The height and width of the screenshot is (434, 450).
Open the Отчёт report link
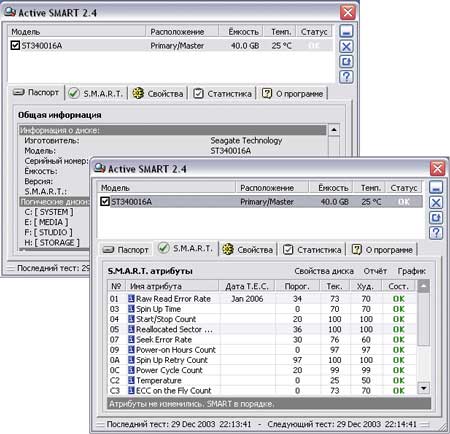tap(375, 271)
